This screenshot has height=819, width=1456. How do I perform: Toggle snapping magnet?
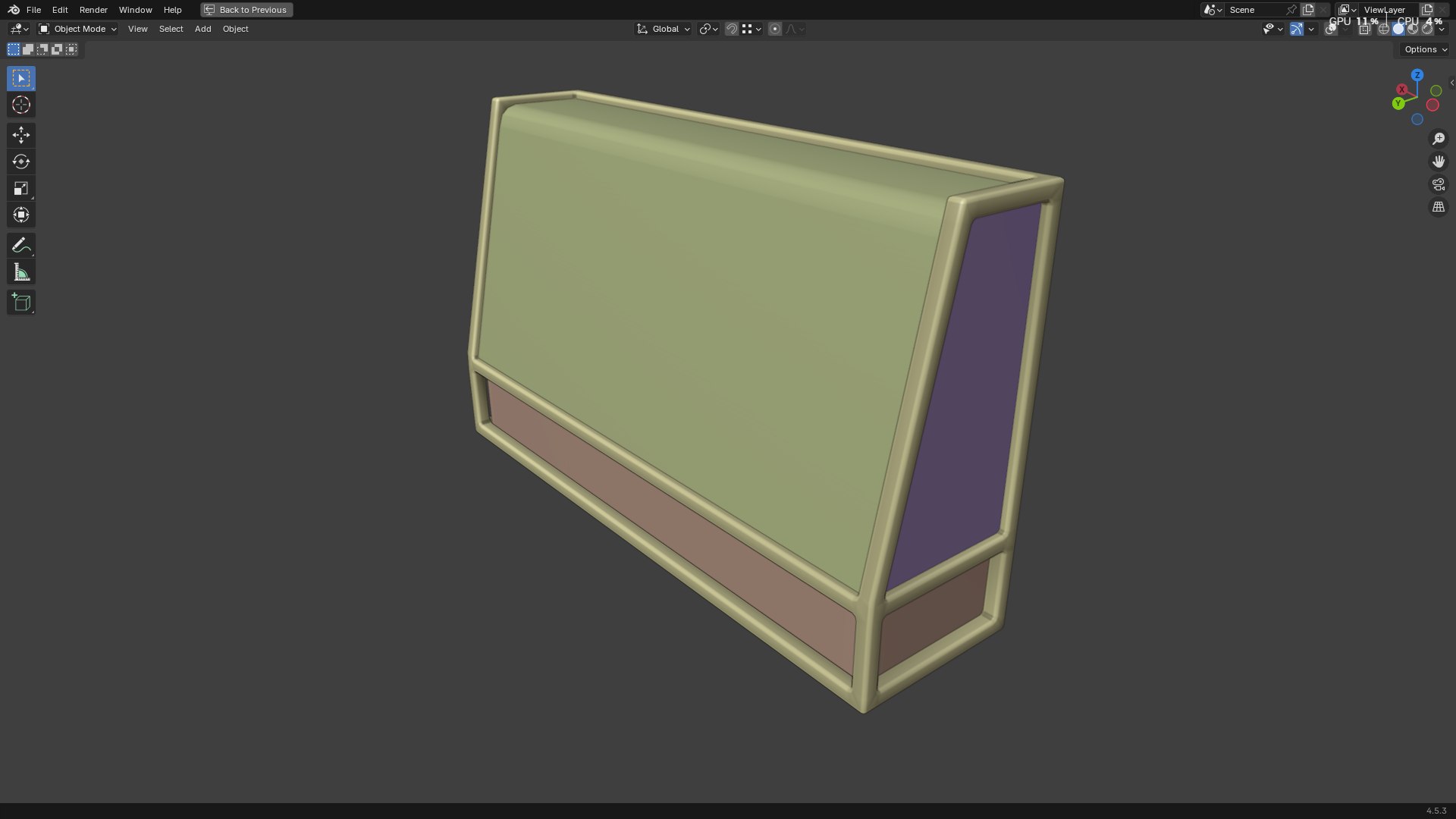click(732, 29)
